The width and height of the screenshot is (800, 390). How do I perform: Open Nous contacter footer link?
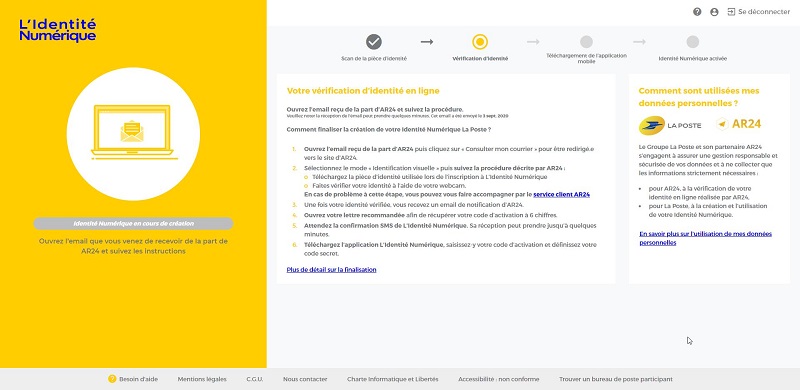tap(305, 379)
